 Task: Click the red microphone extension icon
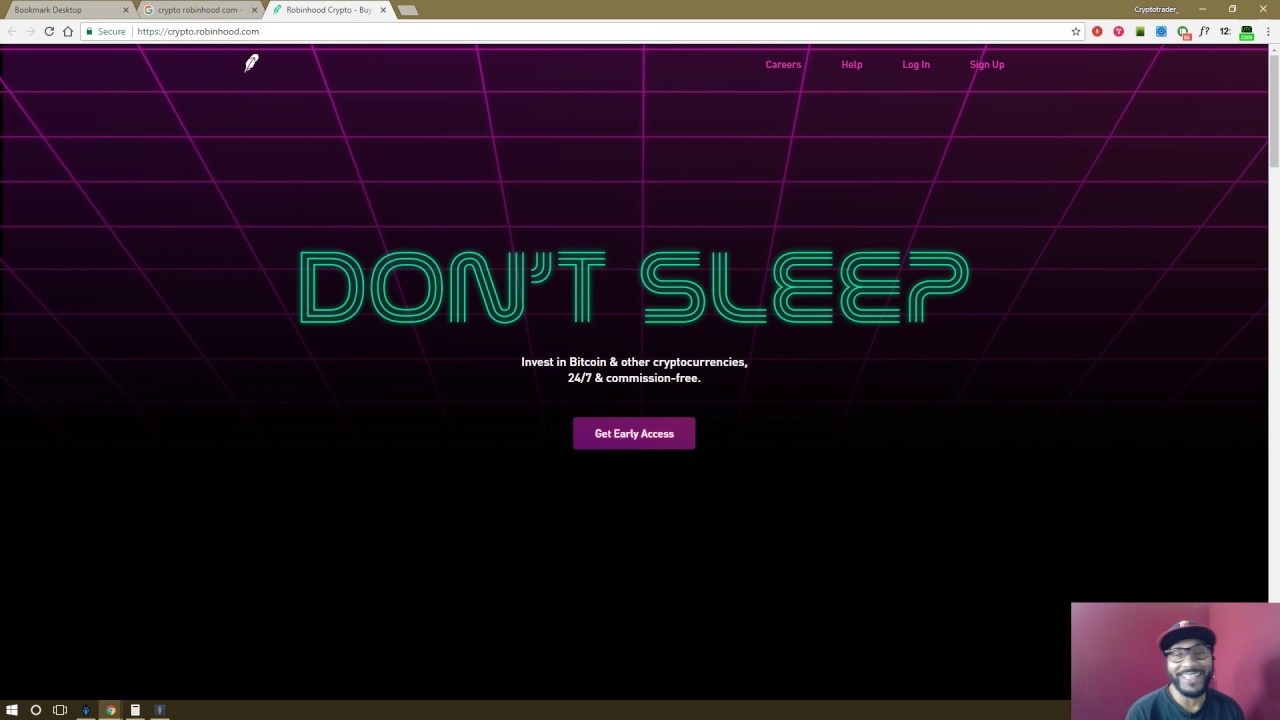click(1097, 32)
